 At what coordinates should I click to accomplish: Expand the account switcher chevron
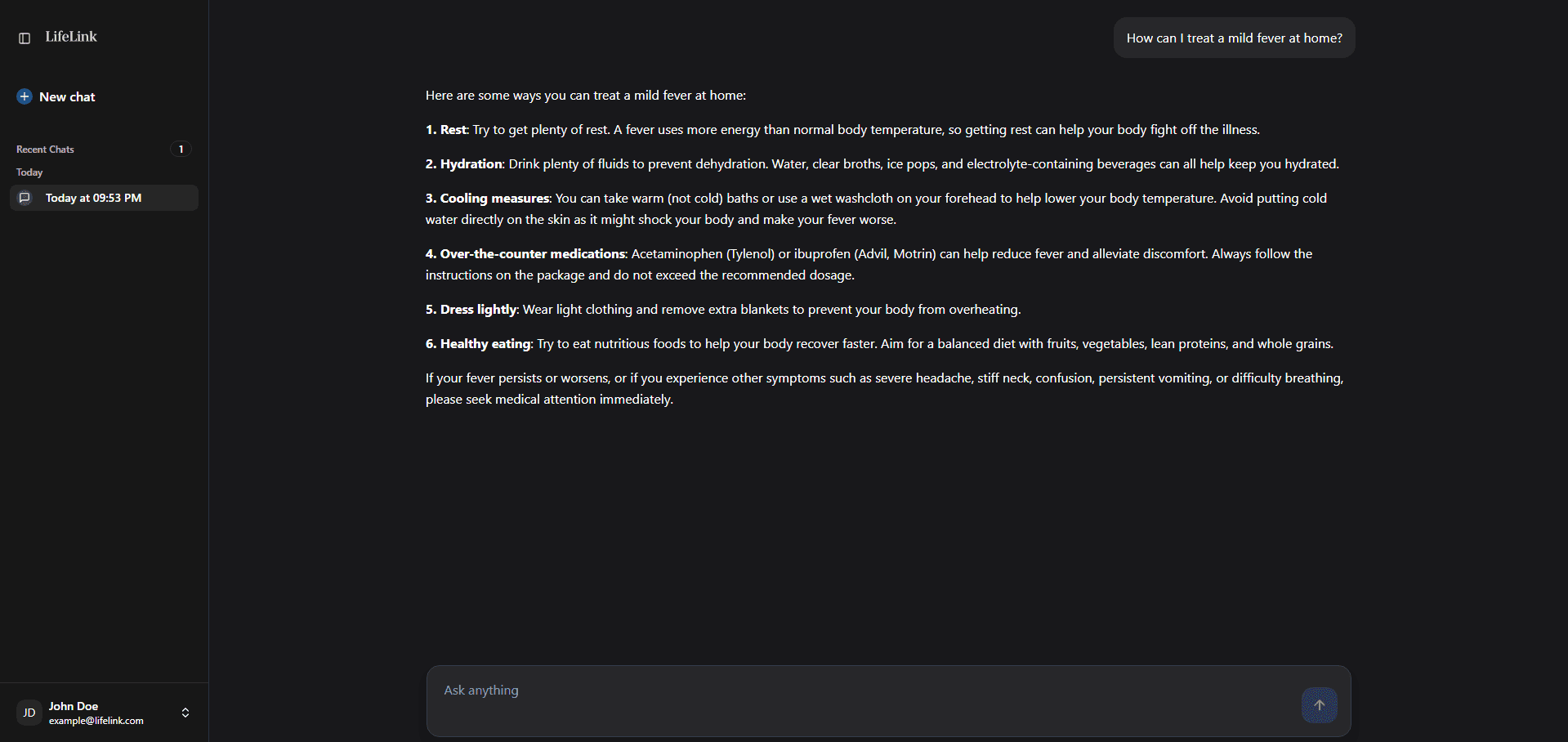click(x=185, y=713)
